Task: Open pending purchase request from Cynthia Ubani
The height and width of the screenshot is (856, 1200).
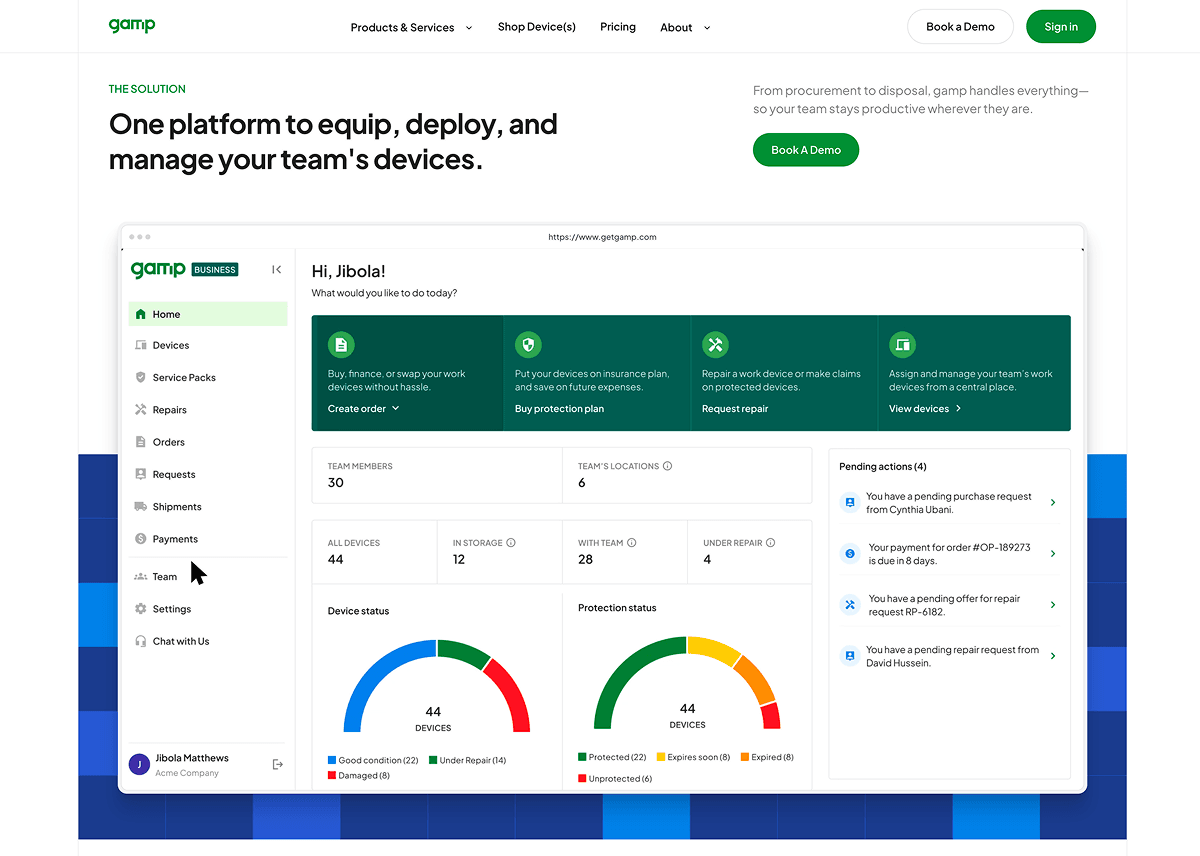Action: 949,503
